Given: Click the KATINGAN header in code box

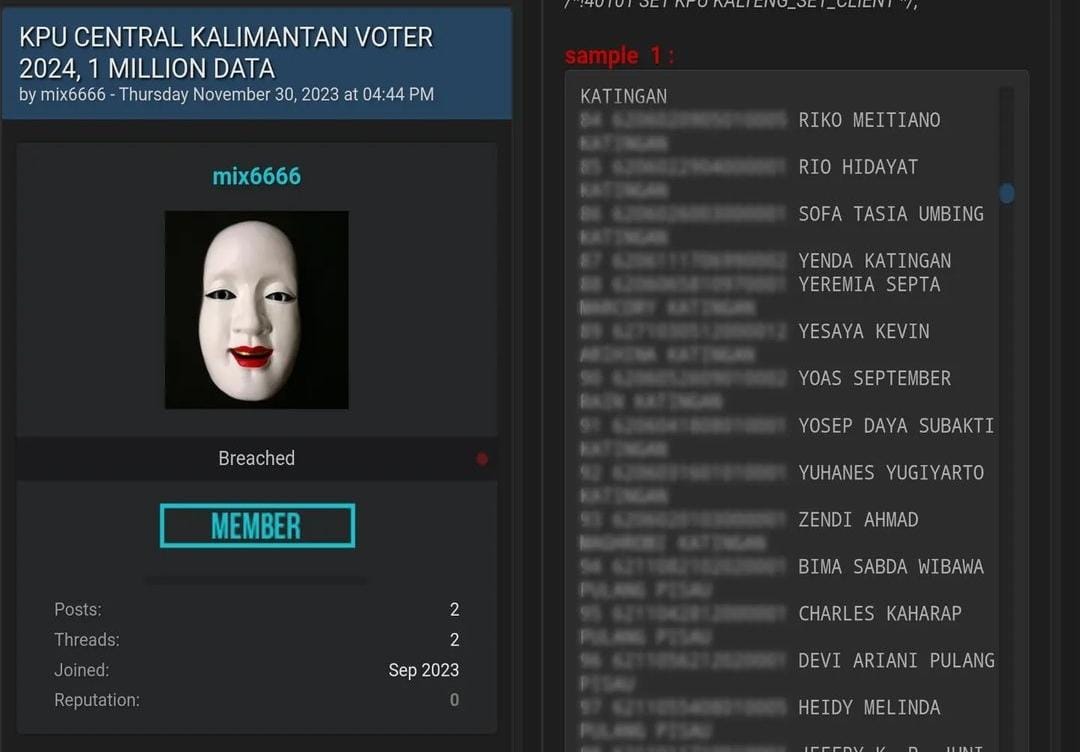Looking at the screenshot, I should pos(623,96).
